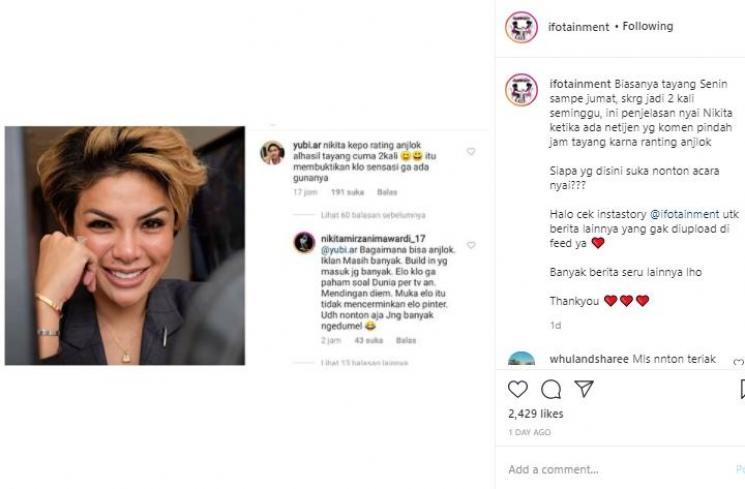
Task: Like whulandsharee's comment with small heart
Action: coord(739,363)
